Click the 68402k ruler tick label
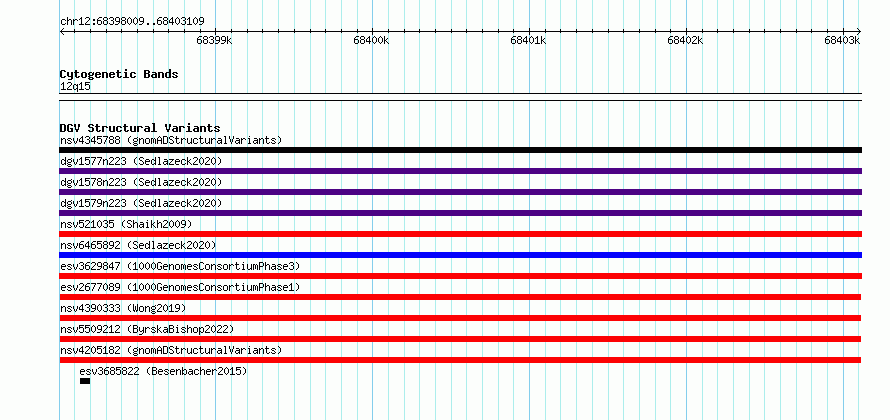Image resolution: width=890 pixels, height=420 pixels. (x=685, y=40)
